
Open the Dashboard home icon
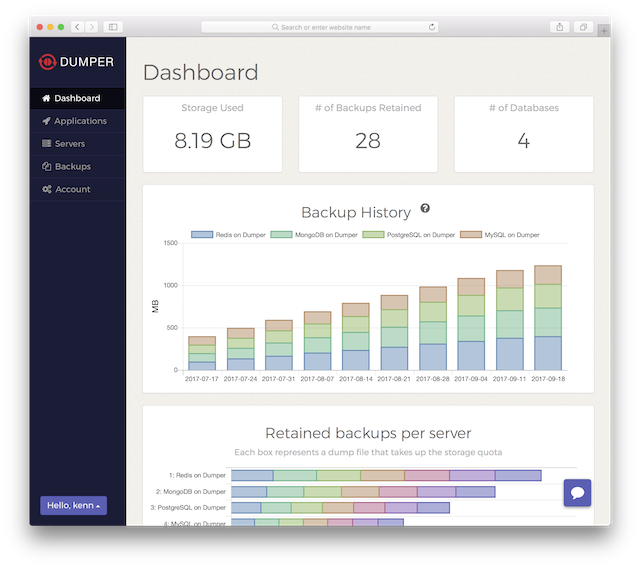click(46, 98)
